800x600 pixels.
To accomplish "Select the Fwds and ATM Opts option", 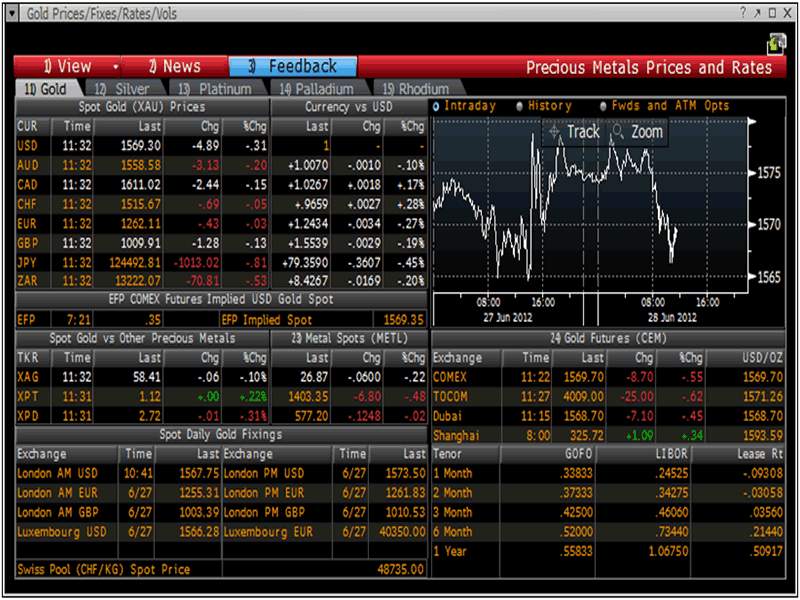I will (x=603, y=106).
